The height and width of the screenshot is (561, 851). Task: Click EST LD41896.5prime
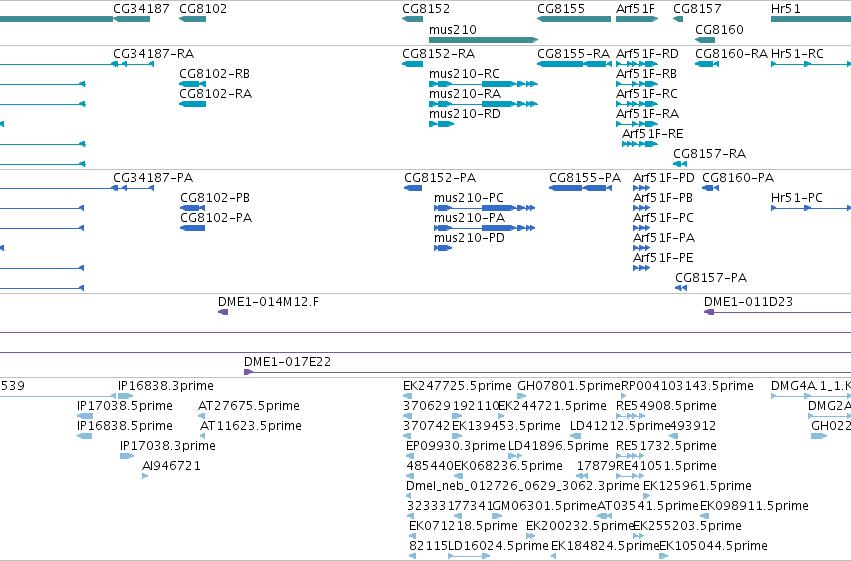tap(558, 447)
